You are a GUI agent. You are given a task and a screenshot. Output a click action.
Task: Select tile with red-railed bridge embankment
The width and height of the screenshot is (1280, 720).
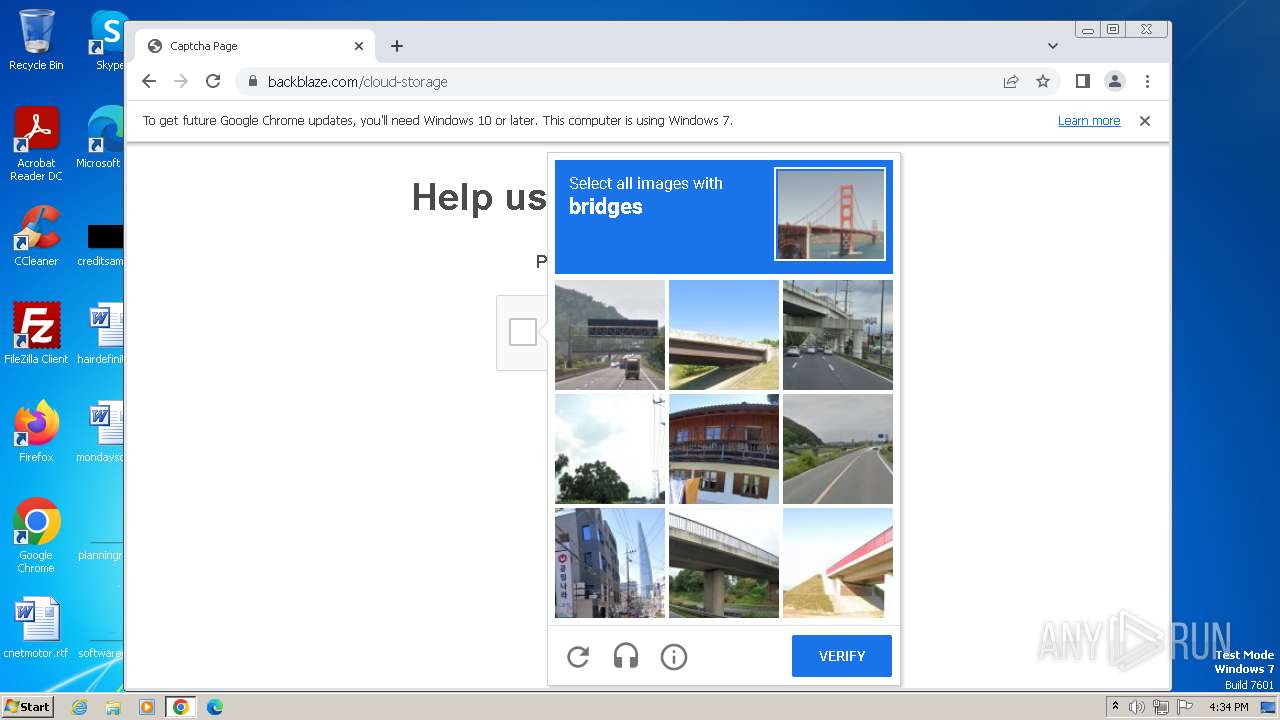(838, 563)
